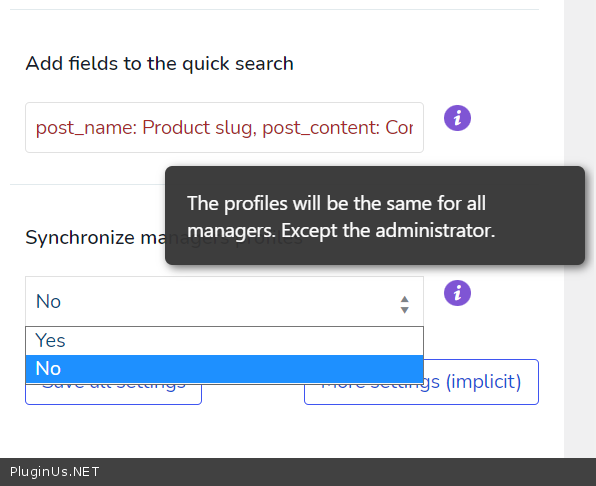596x486 pixels.
Task: Choose the highlighted No option in the list
Action: pos(224,369)
